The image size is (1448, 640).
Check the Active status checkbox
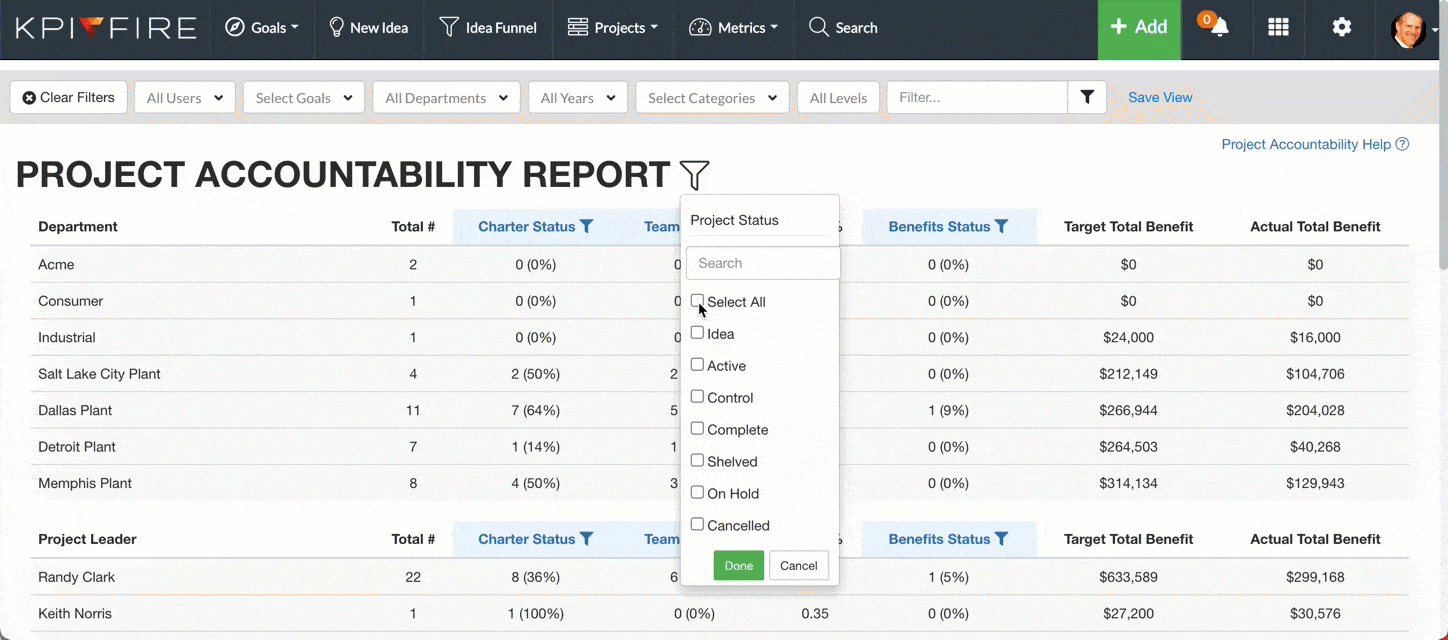point(697,365)
